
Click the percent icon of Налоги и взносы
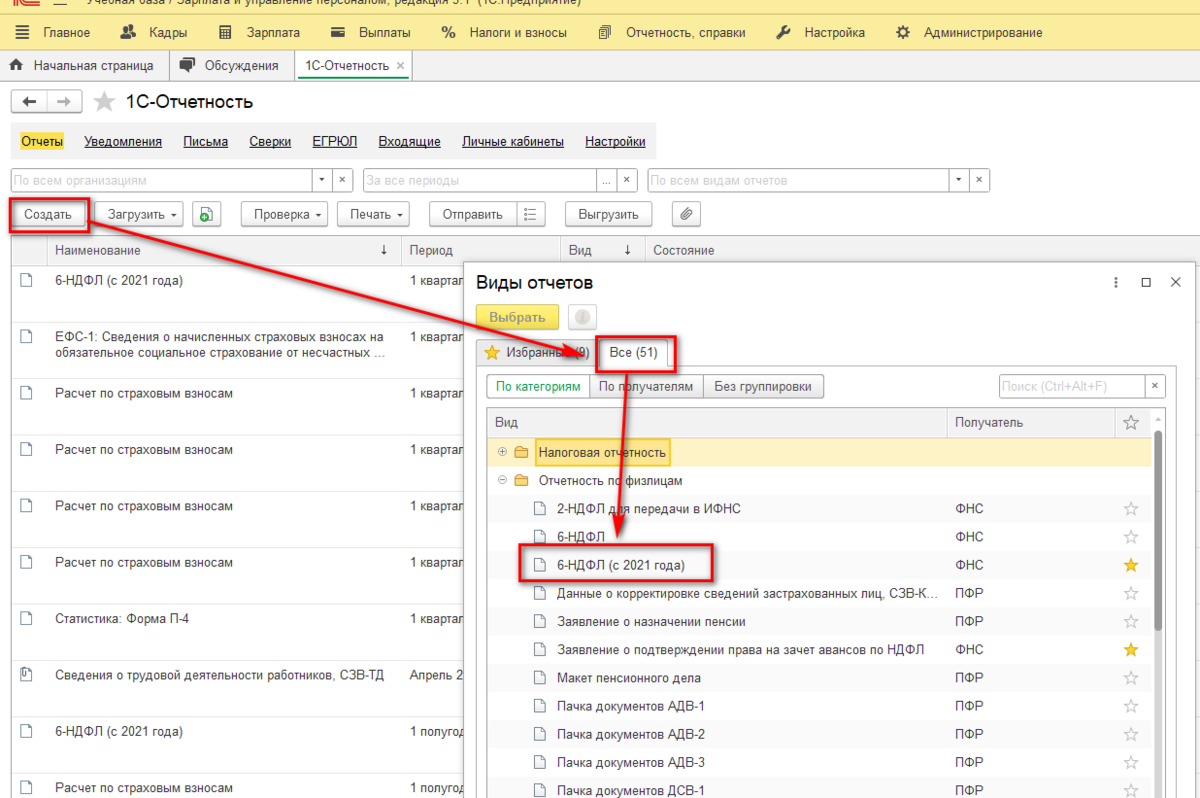coord(448,32)
